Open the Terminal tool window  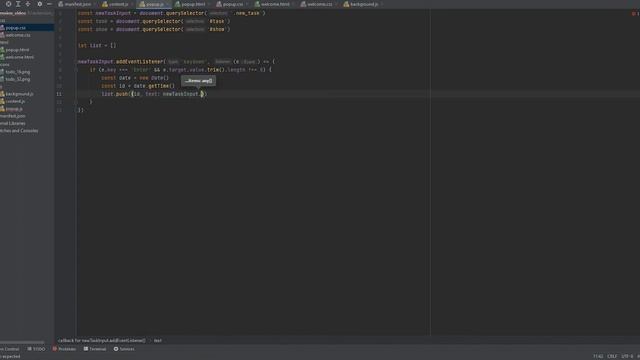pos(95,349)
